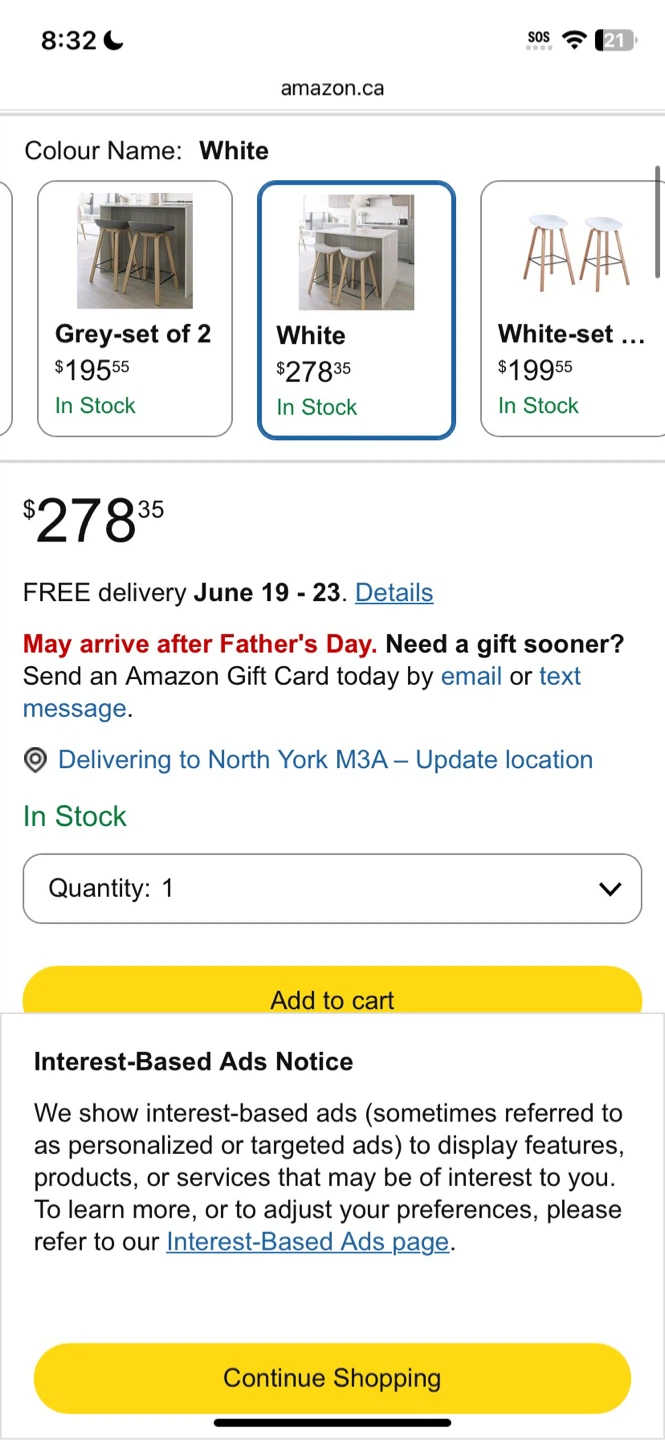Tap the SOS status indicator

[x=539, y=40]
